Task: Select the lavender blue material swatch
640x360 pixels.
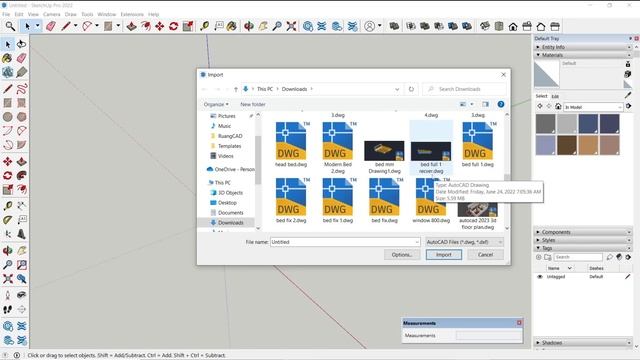Action: 546,145
